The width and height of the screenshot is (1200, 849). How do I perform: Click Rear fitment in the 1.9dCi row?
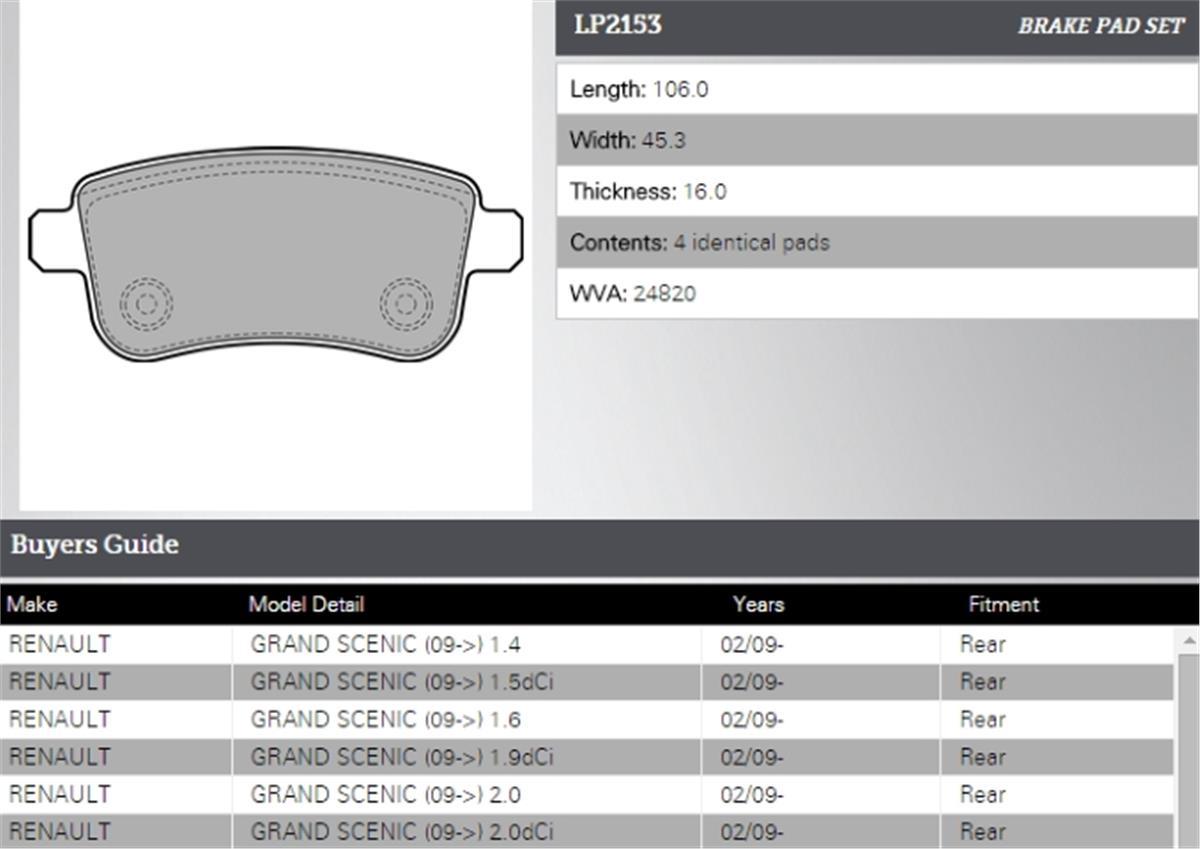982,757
